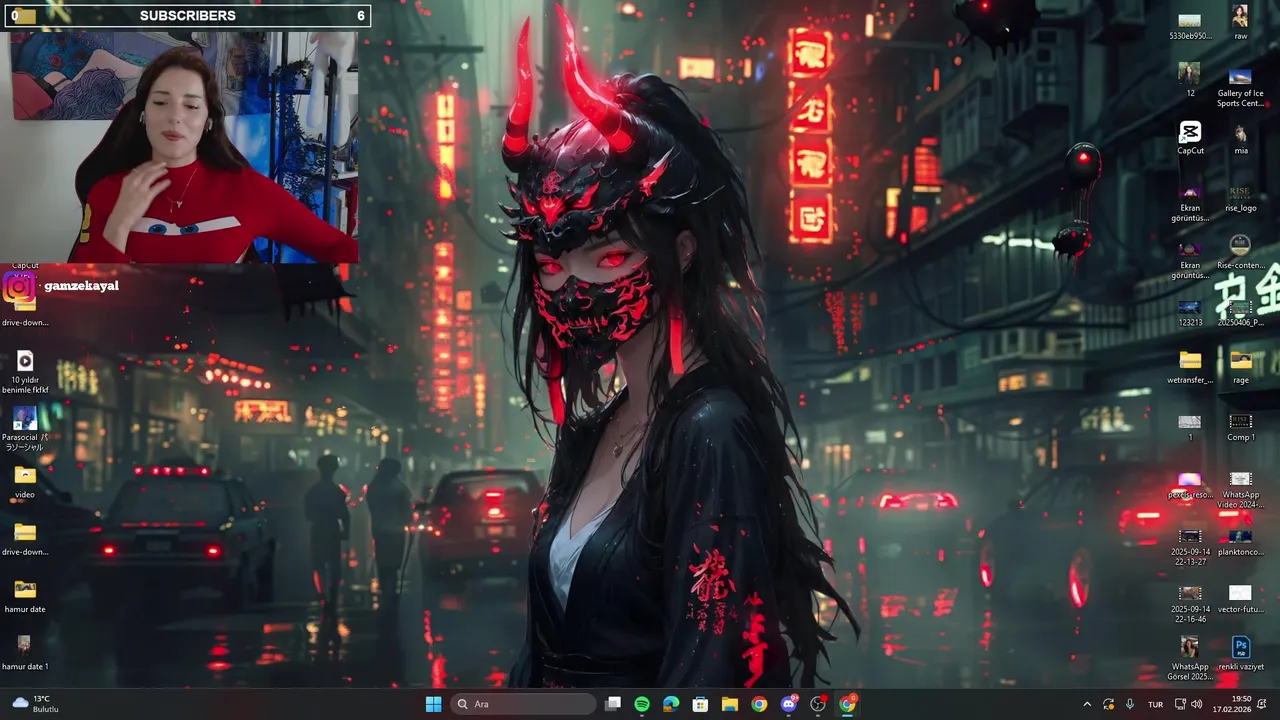Image resolution: width=1280 pixels, height=720 pixels.
Task: Select the 'hamur date 1' desktop file
Action: 25,653
